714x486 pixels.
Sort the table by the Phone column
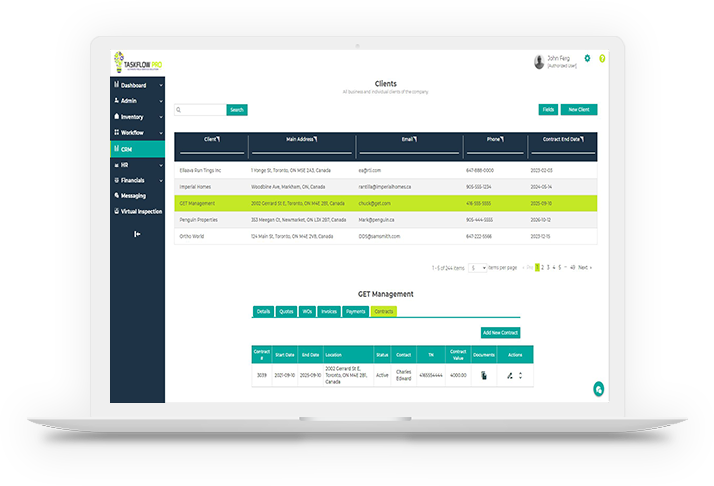[x=495, y=139]
